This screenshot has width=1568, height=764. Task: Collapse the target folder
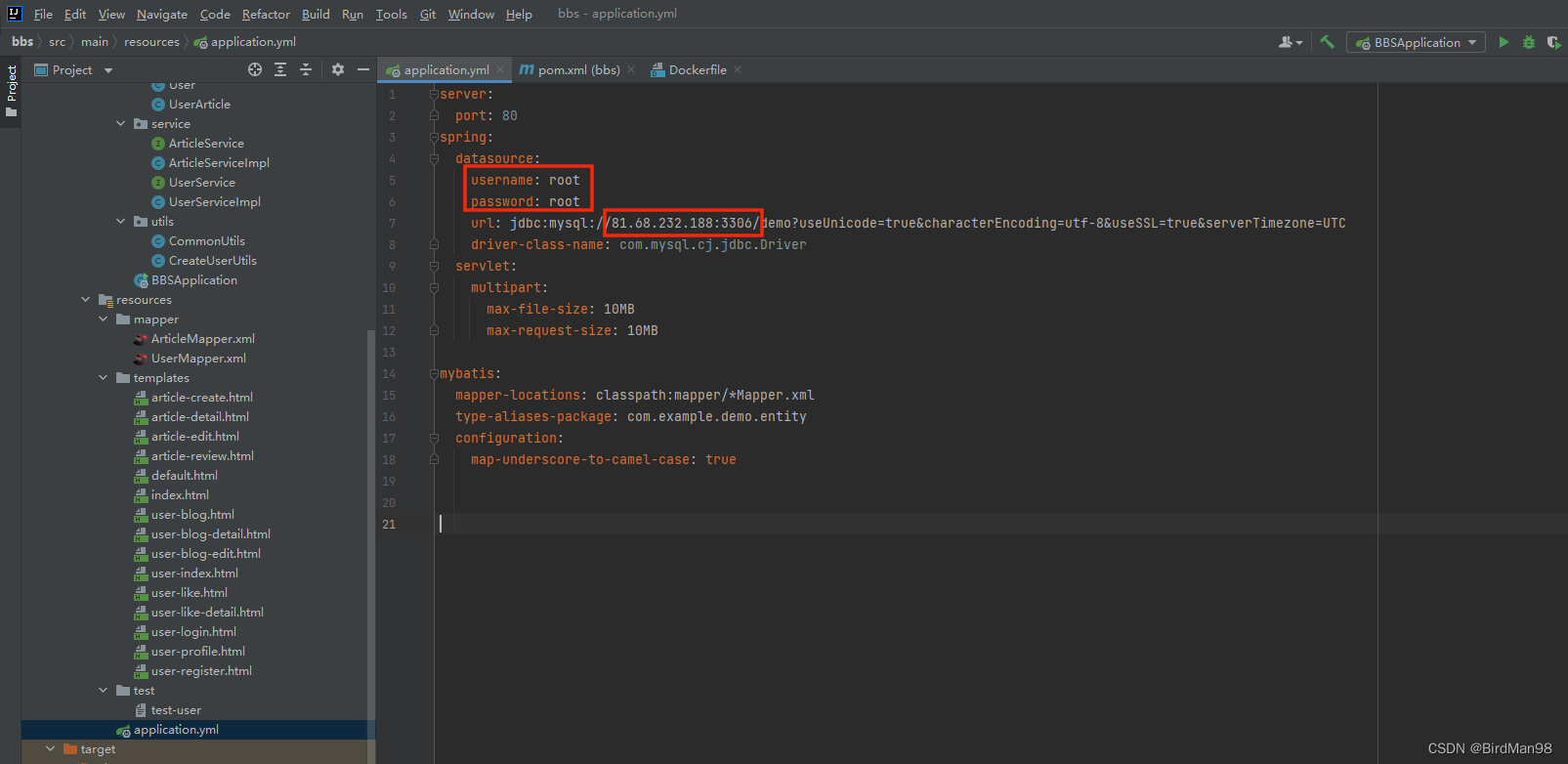click(51, 749)
